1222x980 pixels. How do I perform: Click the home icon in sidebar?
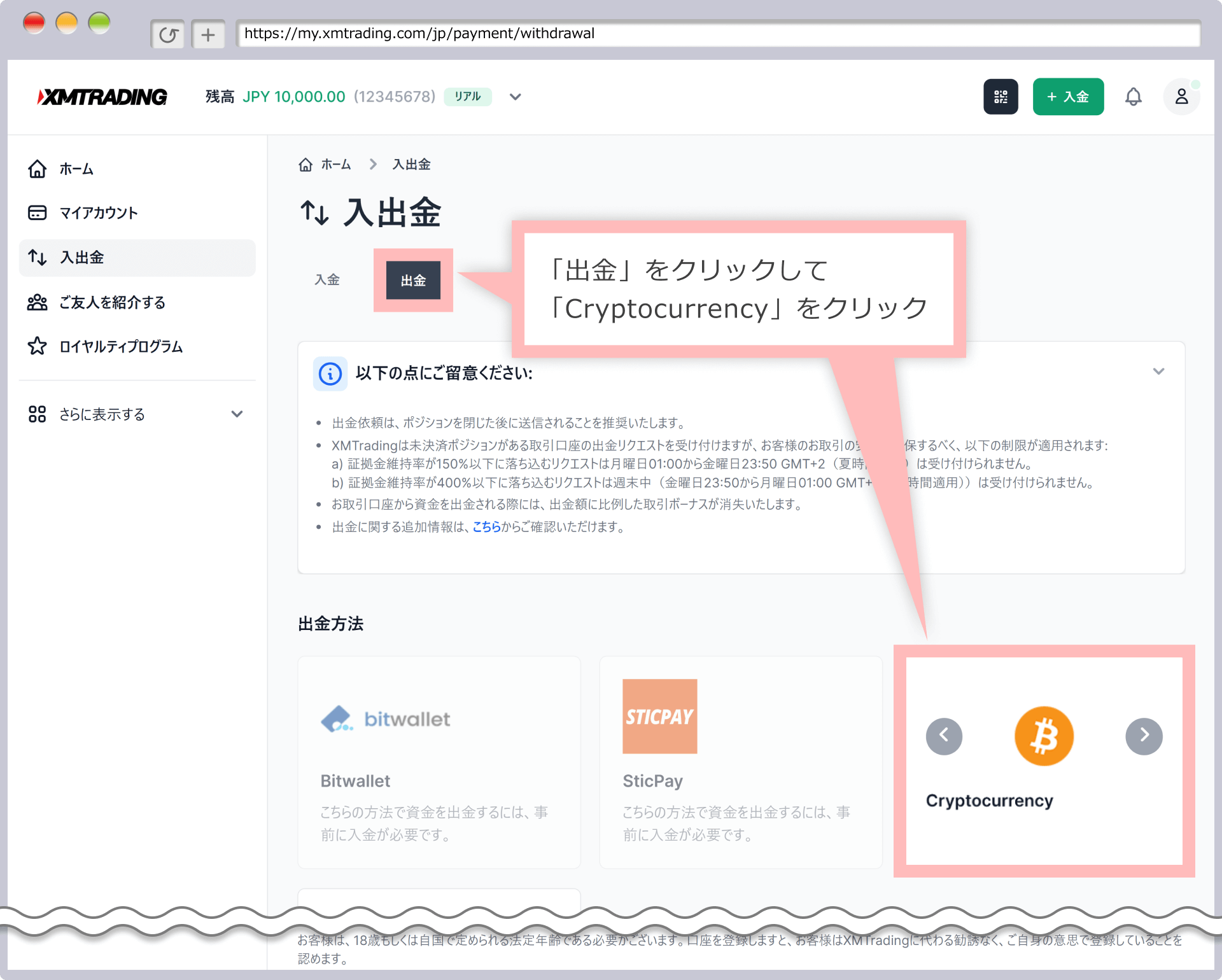coord(38,169)
